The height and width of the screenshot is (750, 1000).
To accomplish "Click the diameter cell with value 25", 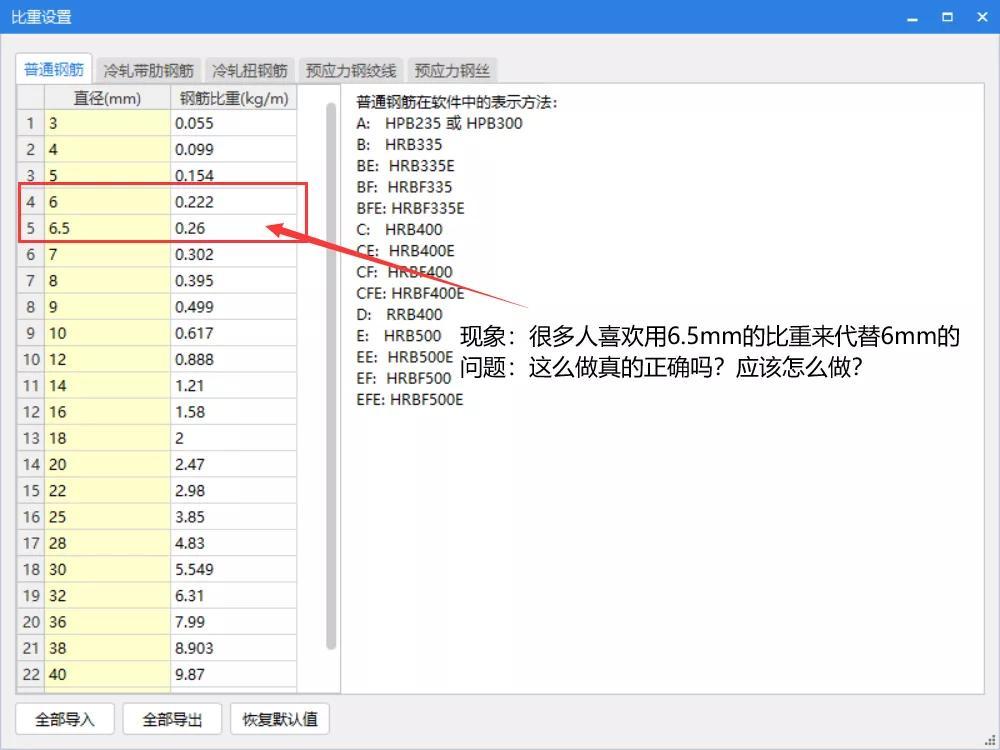I will coord(107,517).
